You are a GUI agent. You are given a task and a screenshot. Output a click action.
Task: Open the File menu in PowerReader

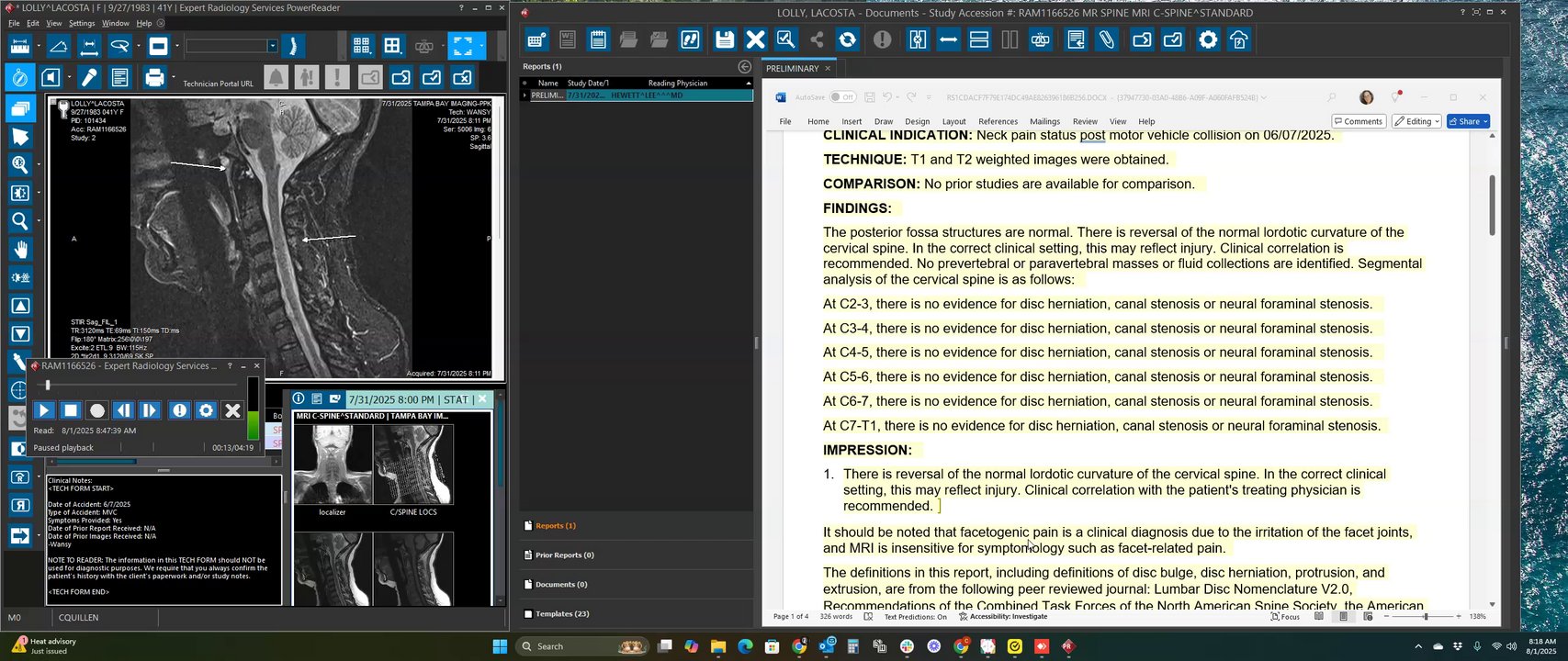14,23
